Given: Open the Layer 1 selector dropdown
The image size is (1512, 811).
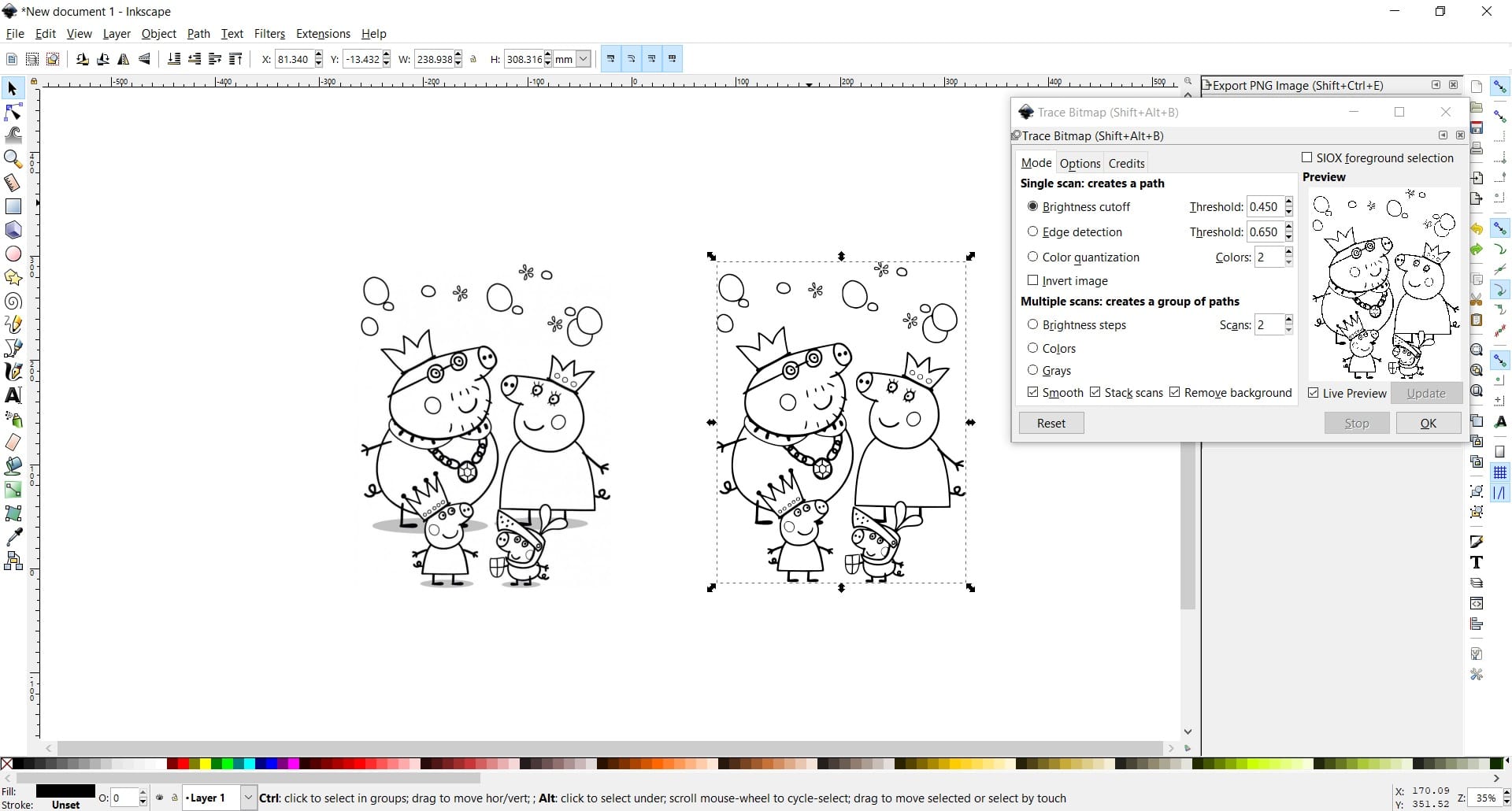Looking at the screenshot, I should (x=248, y=798).
